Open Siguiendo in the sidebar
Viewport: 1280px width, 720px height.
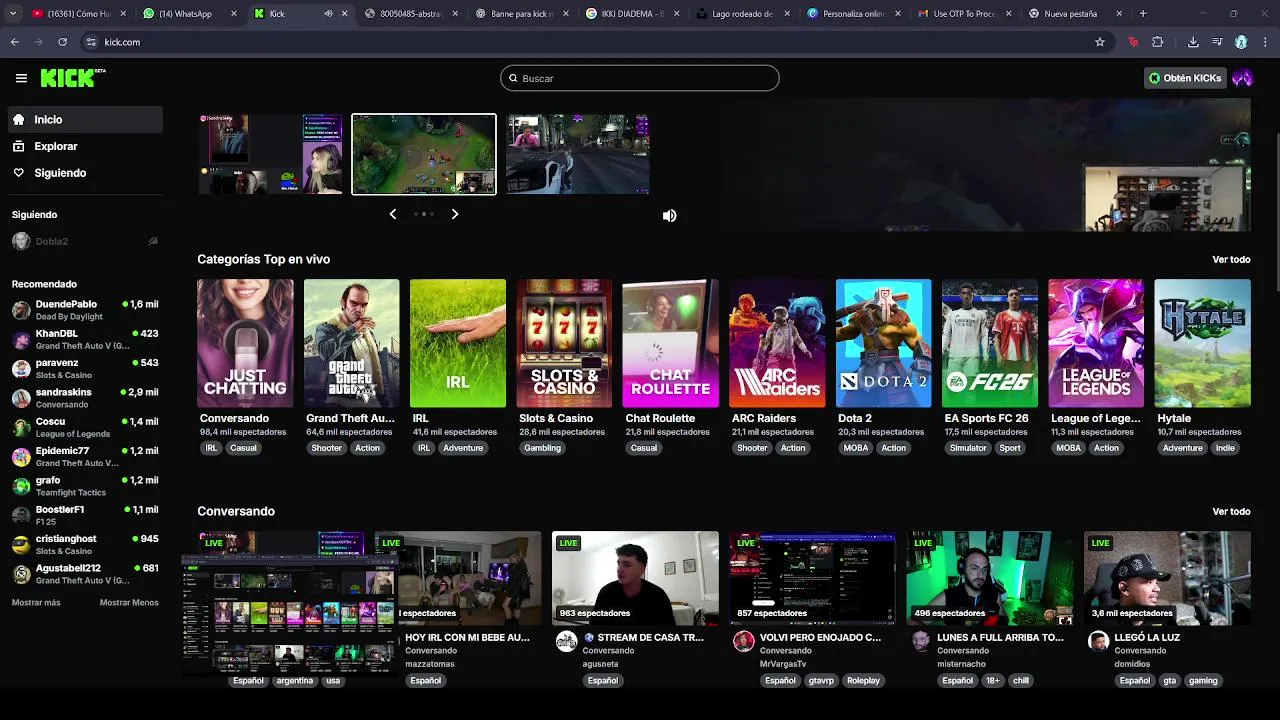[x=85, y=173]
